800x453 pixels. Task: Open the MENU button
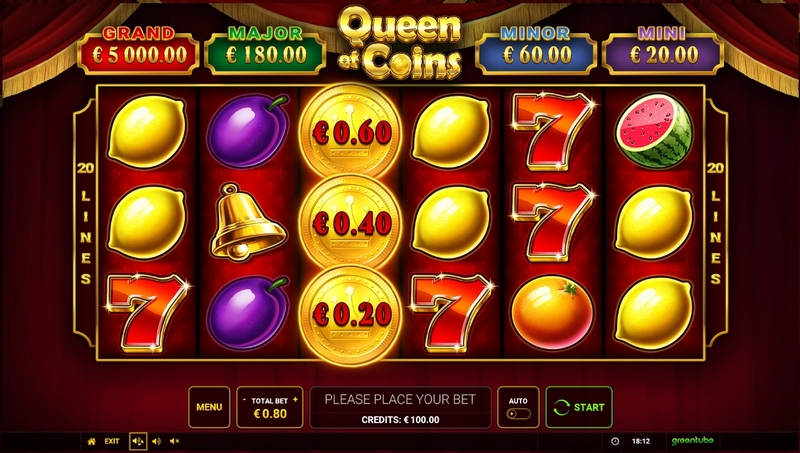(209, 407)
